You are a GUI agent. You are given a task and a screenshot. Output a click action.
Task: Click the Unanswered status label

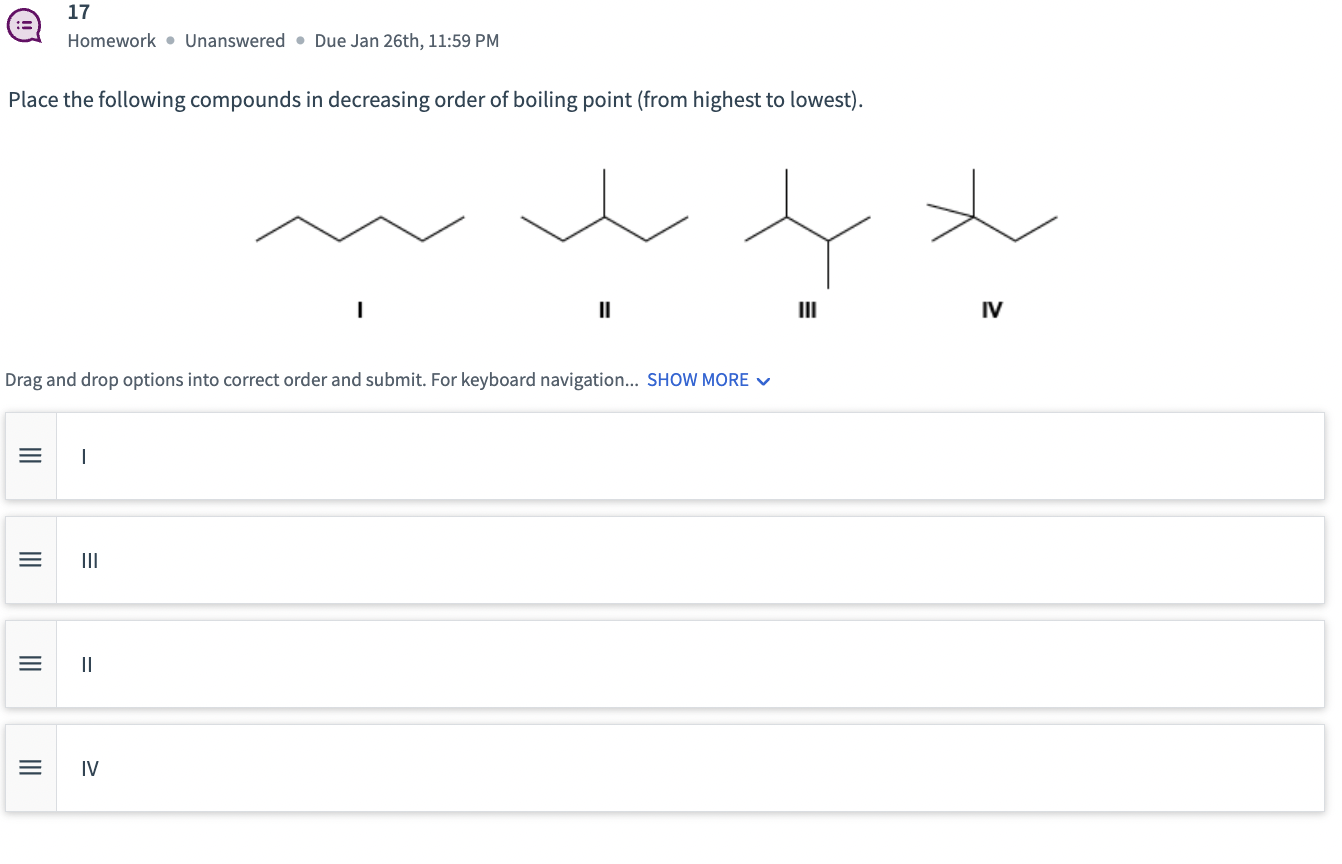click(x=235, y=41)
